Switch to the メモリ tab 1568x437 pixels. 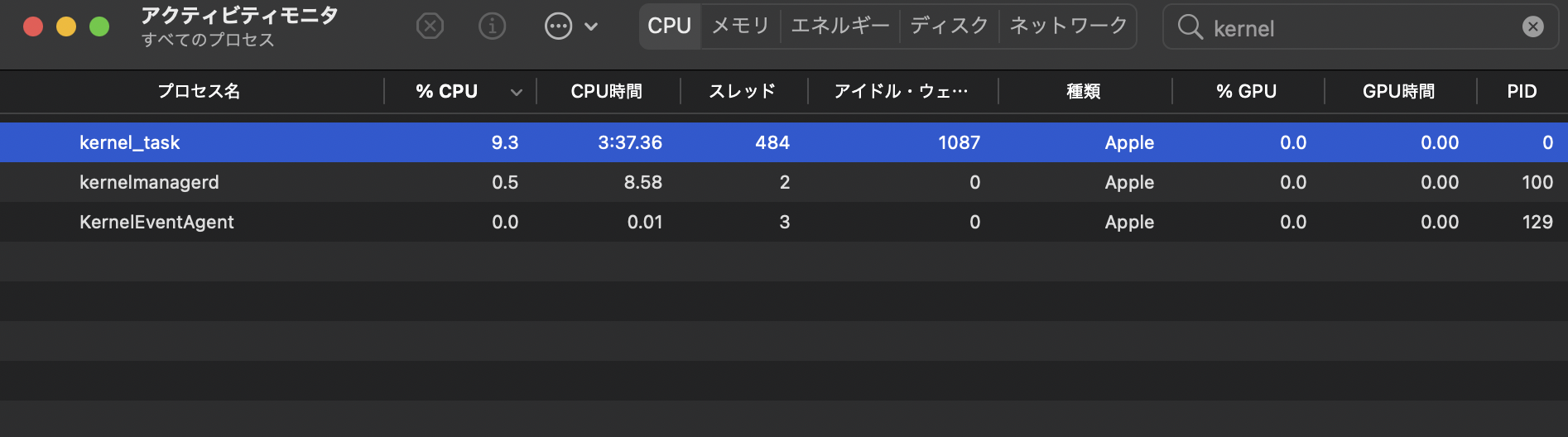(740, 26)
